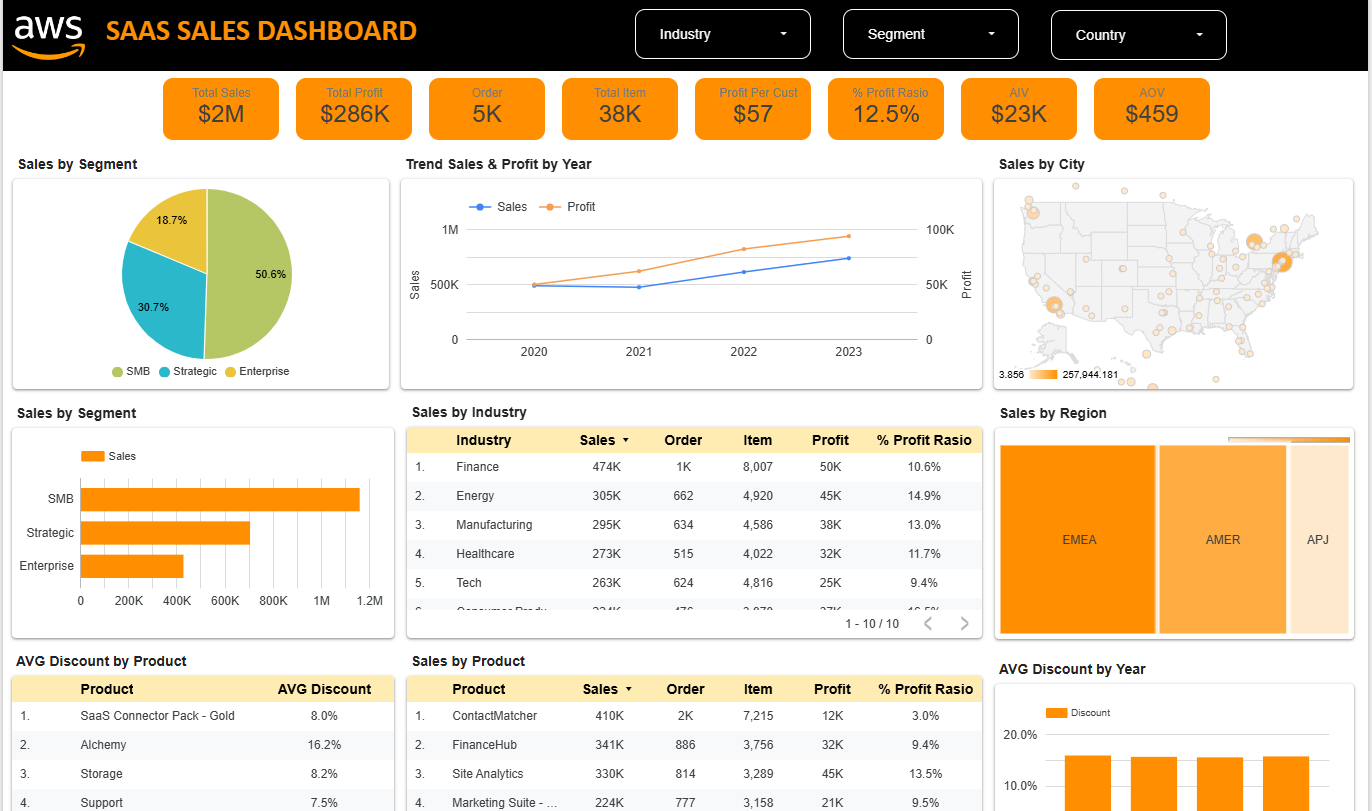
Task: Toggle Strategic legend item in pie chart
Action: [x=187, y=371]
